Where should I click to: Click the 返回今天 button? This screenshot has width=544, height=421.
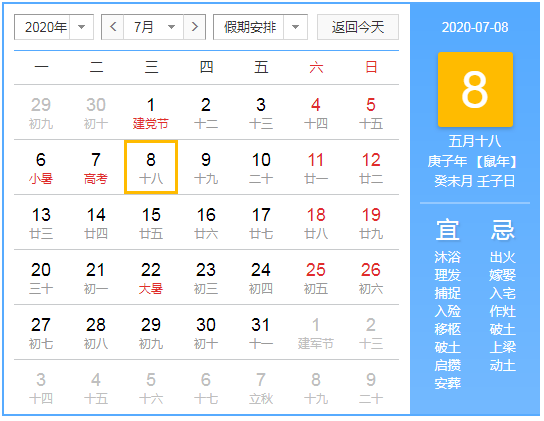click(x=358, y=27)
